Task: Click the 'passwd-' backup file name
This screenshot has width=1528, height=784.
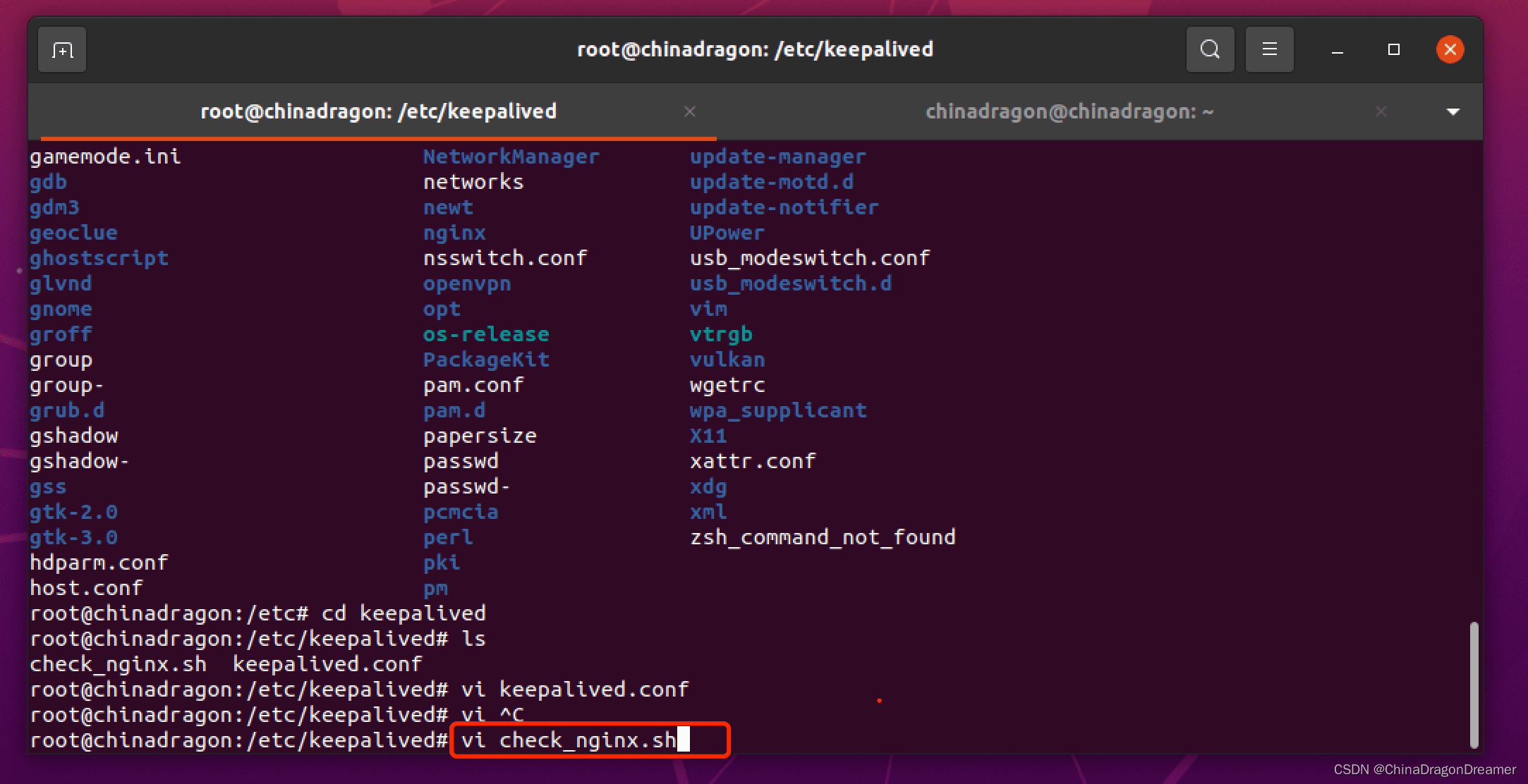Action: pos(466,486)
